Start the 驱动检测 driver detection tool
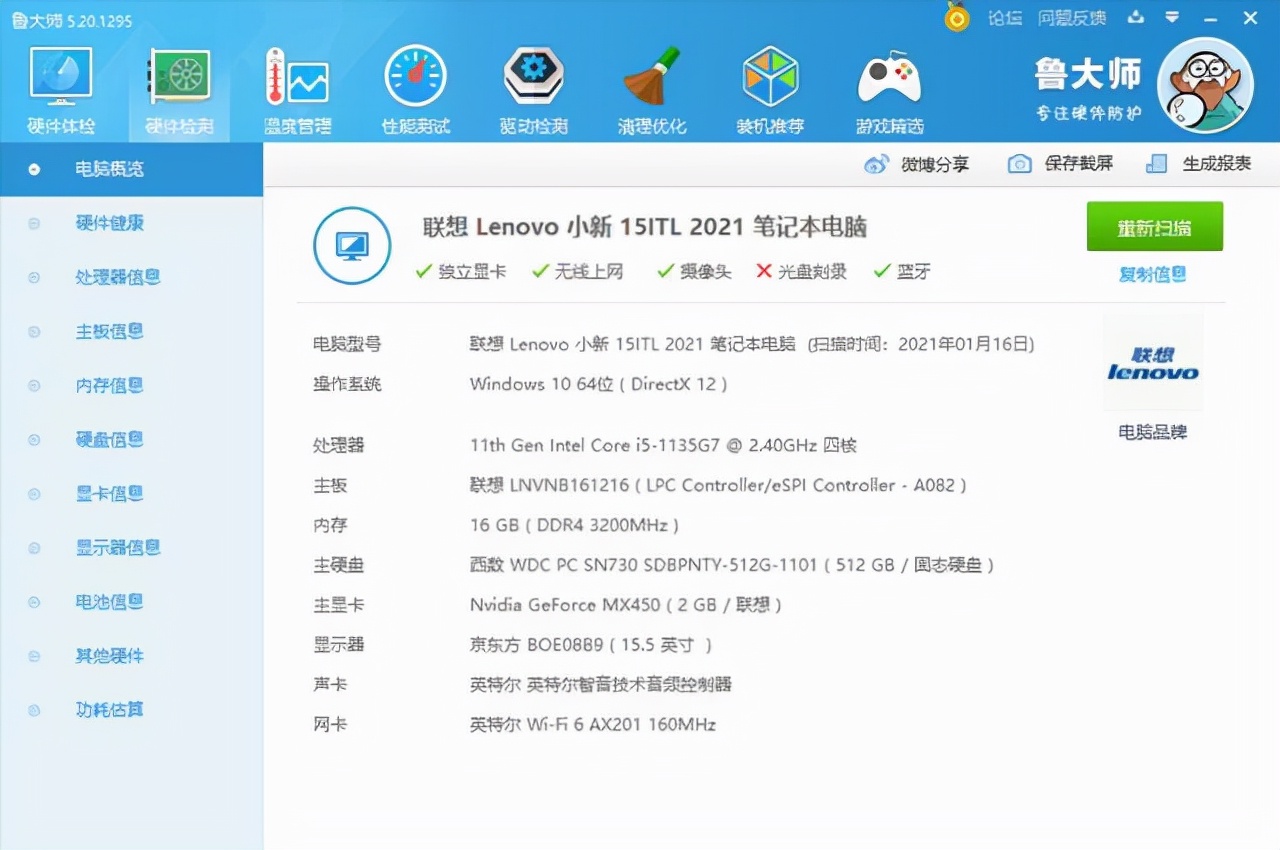 pos(533,88)
